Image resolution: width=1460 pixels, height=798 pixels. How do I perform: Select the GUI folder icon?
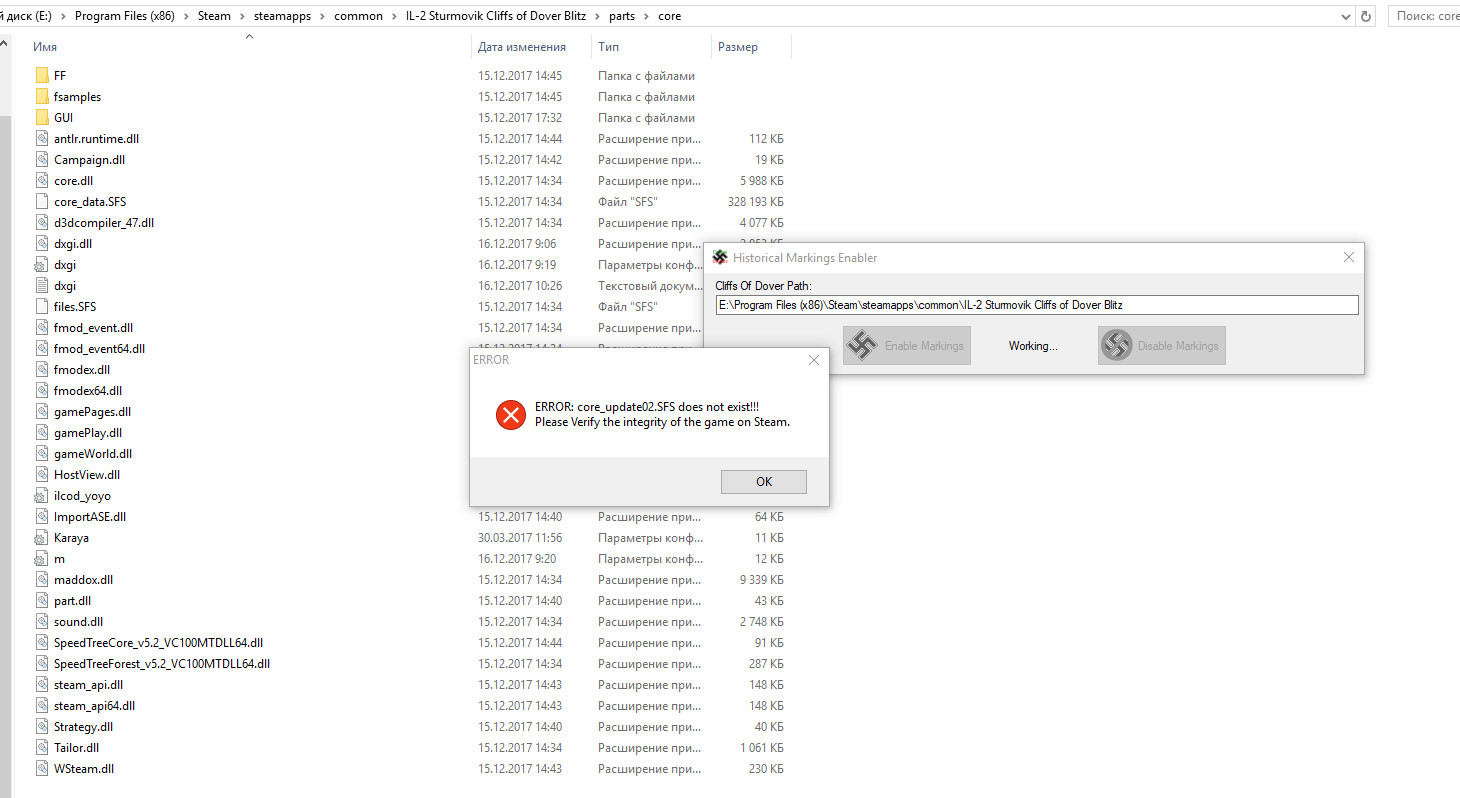coord(41,118)
